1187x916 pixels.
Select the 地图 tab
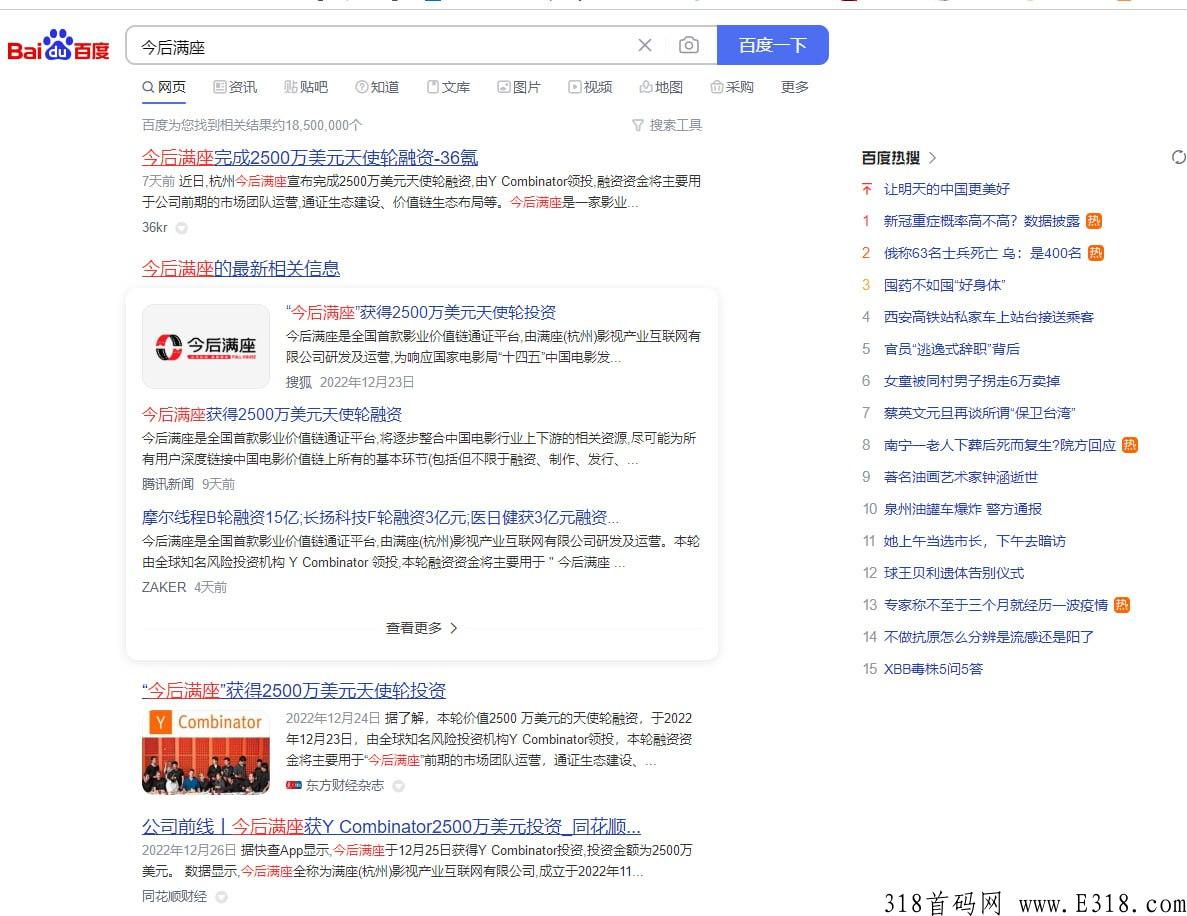[x=661, y=87]
